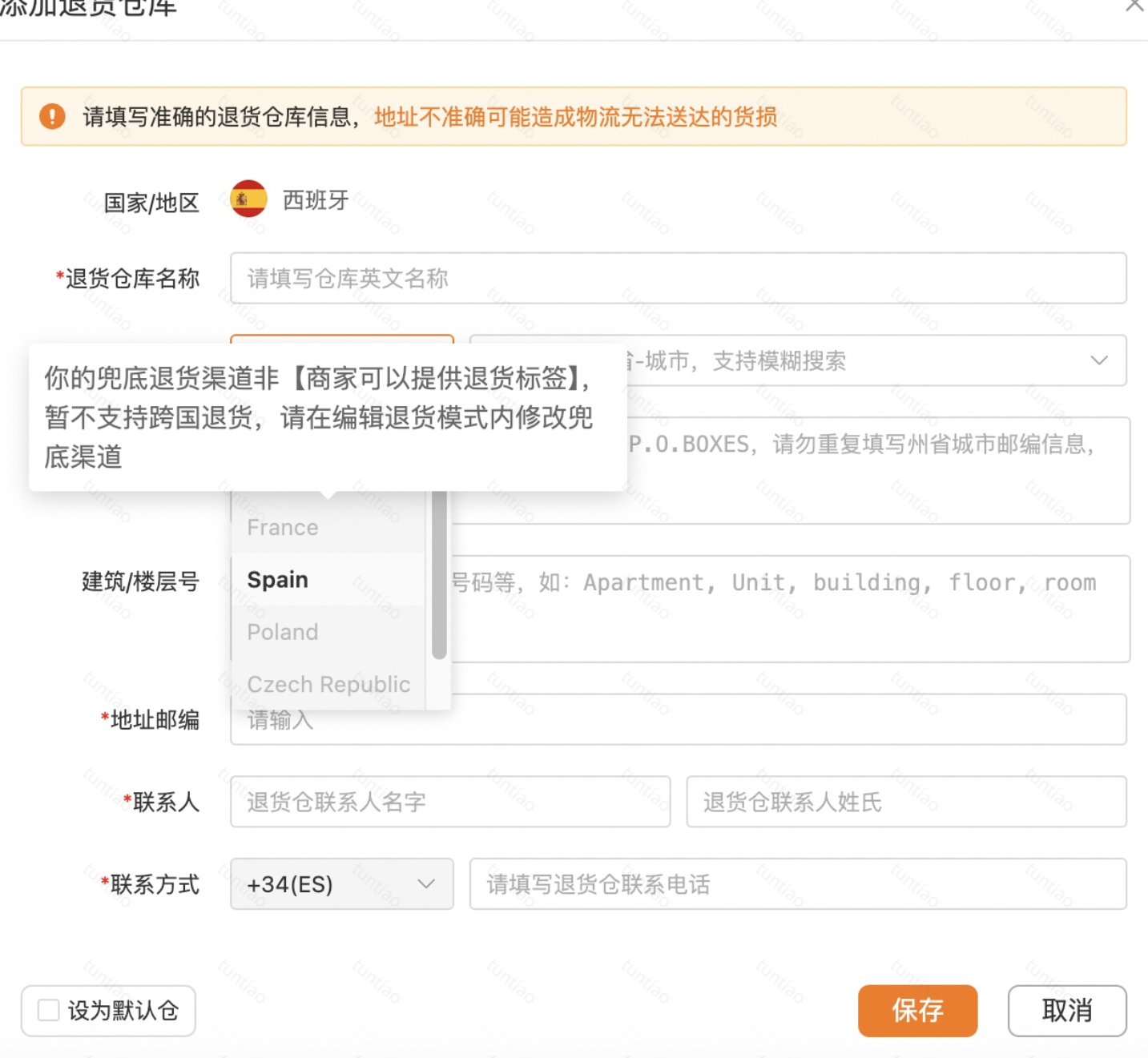Click the red asterisk beside 联系人
The height and width of the screenshot is (1058, 1148).
tap(126, 797)
